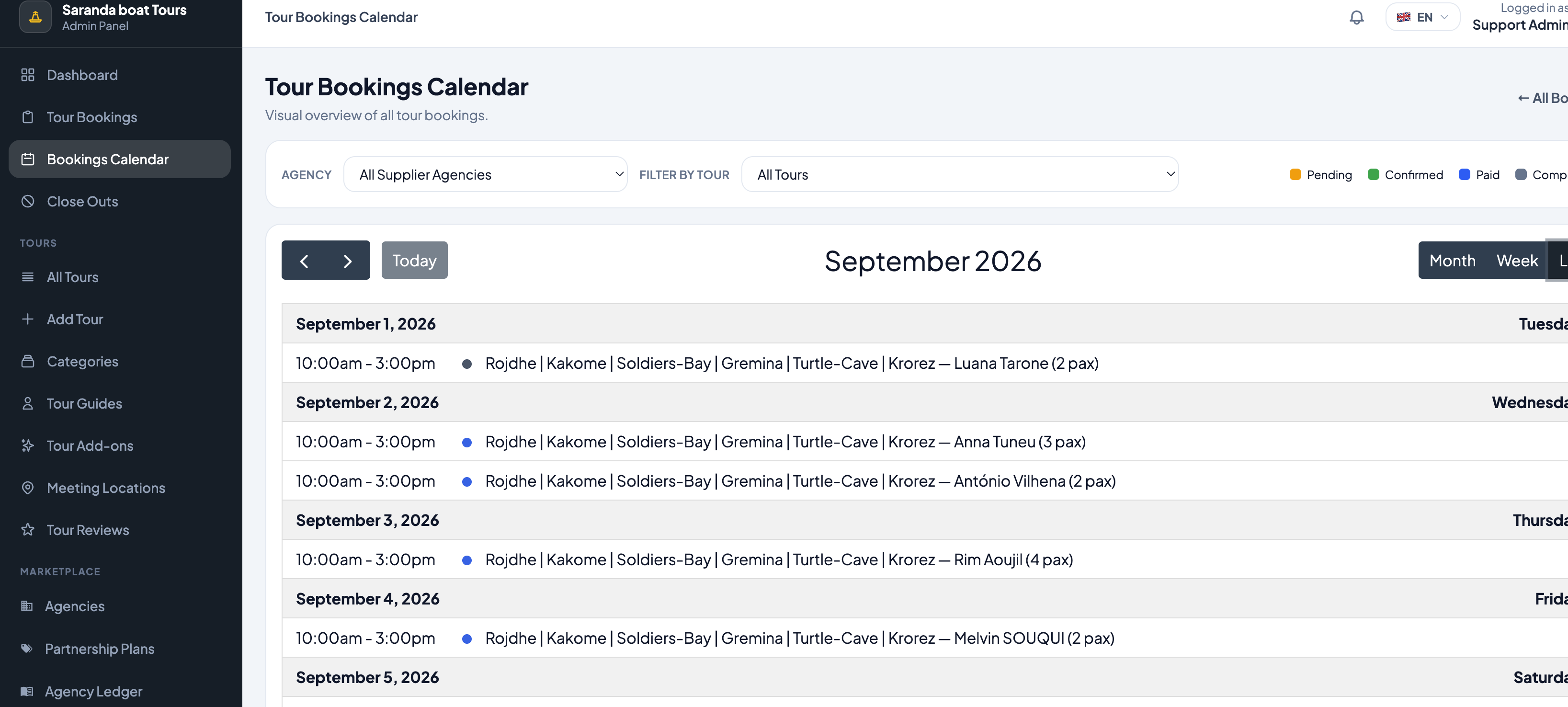
Task: Go to previous month with left arrow
Action: click(304, 261)
